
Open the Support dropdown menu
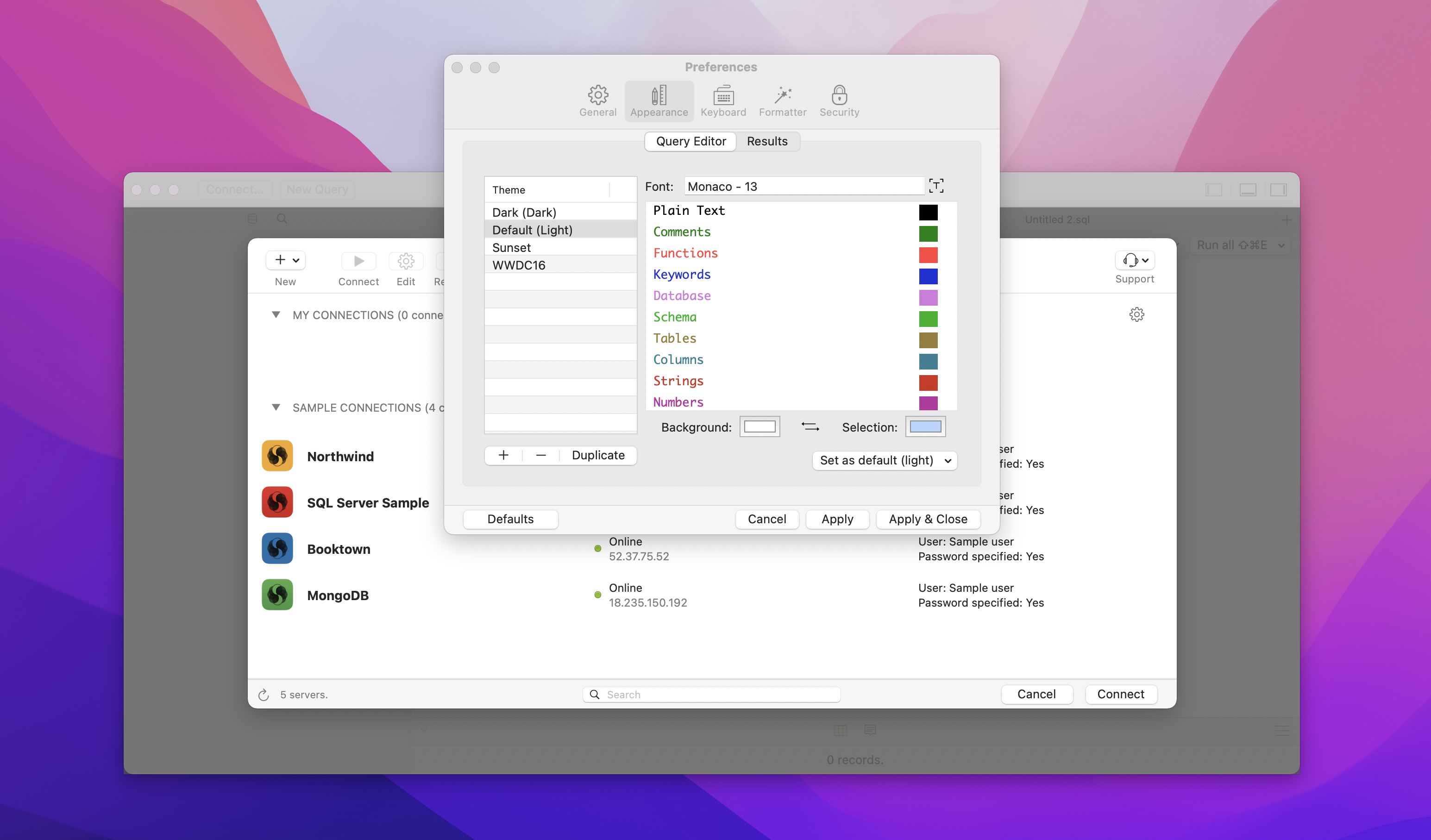[1135, 260]
